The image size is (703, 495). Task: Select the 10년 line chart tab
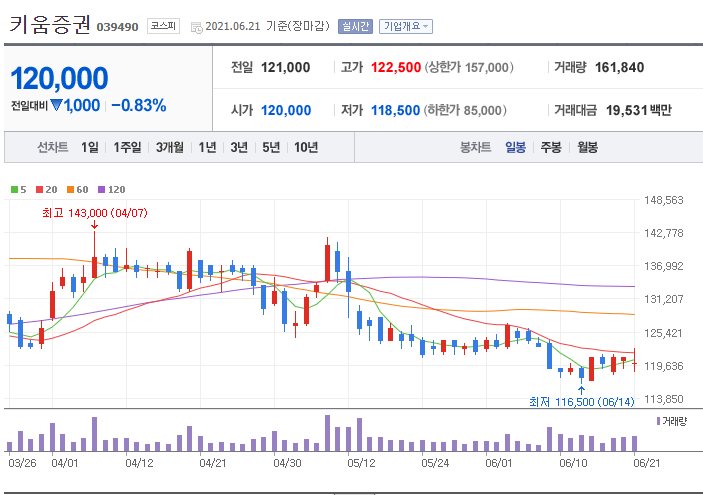(x=306, y=147)
